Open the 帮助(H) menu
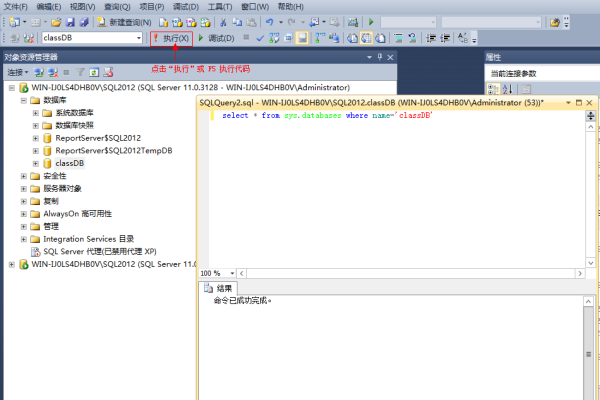 290,7
